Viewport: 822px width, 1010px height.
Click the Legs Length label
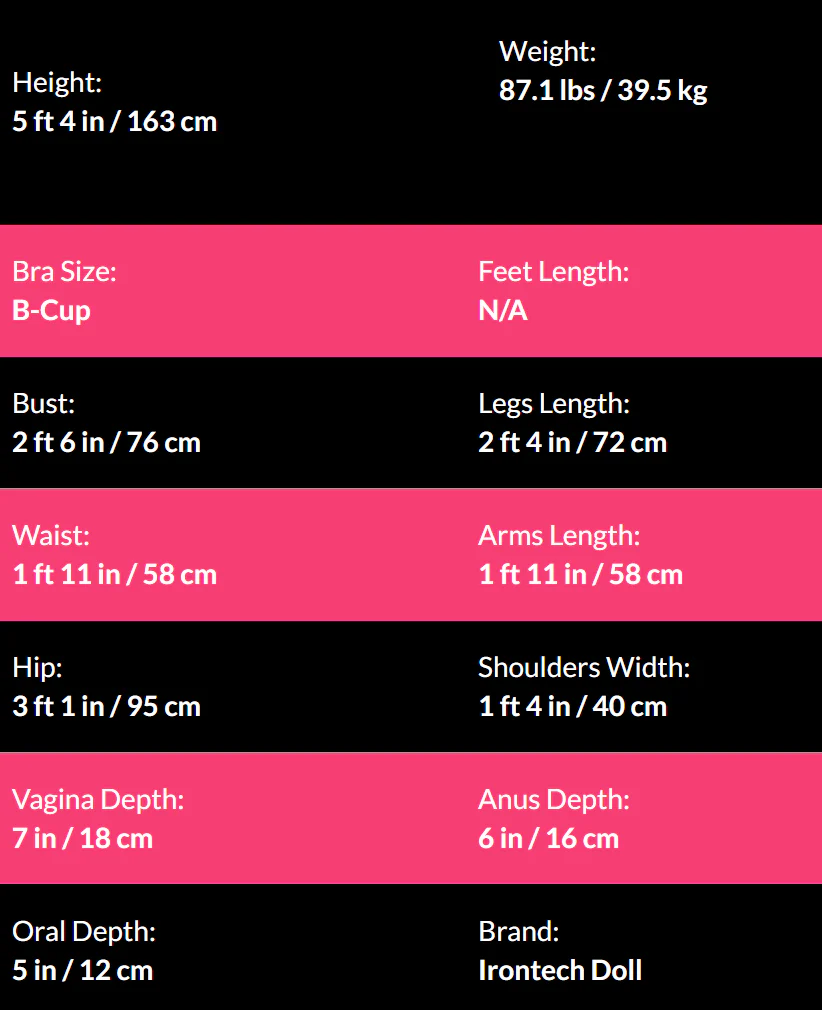click(553, 404)
